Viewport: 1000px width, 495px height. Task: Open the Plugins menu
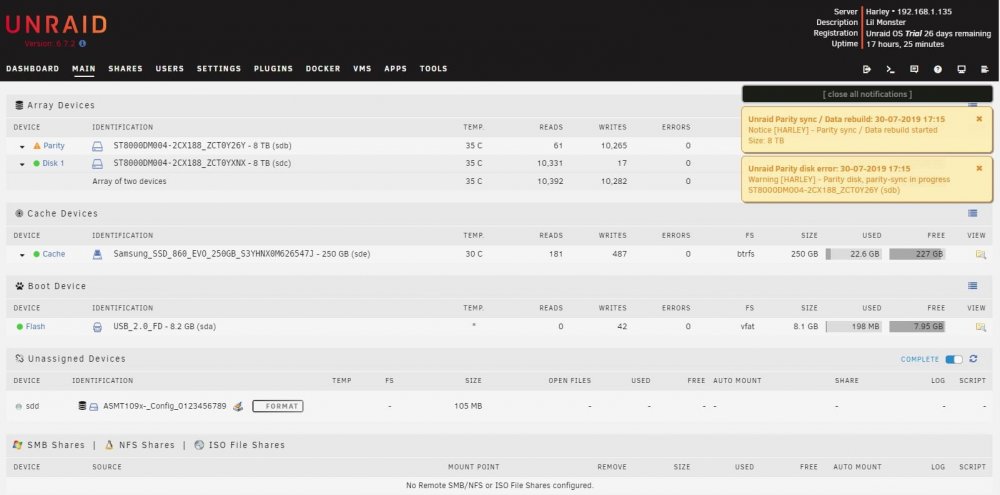[274, 69]
